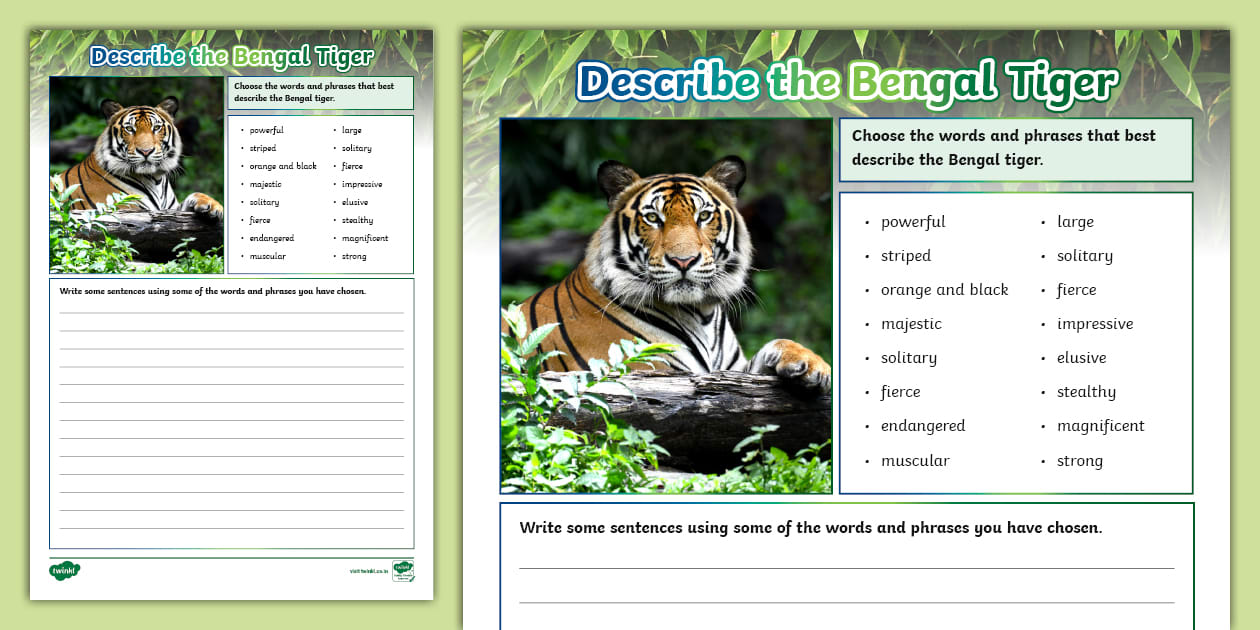The width and height of the screenshot is (1260, 630).
Task: Click the large Bengal tiger photograph
Action: coord(665,305)
